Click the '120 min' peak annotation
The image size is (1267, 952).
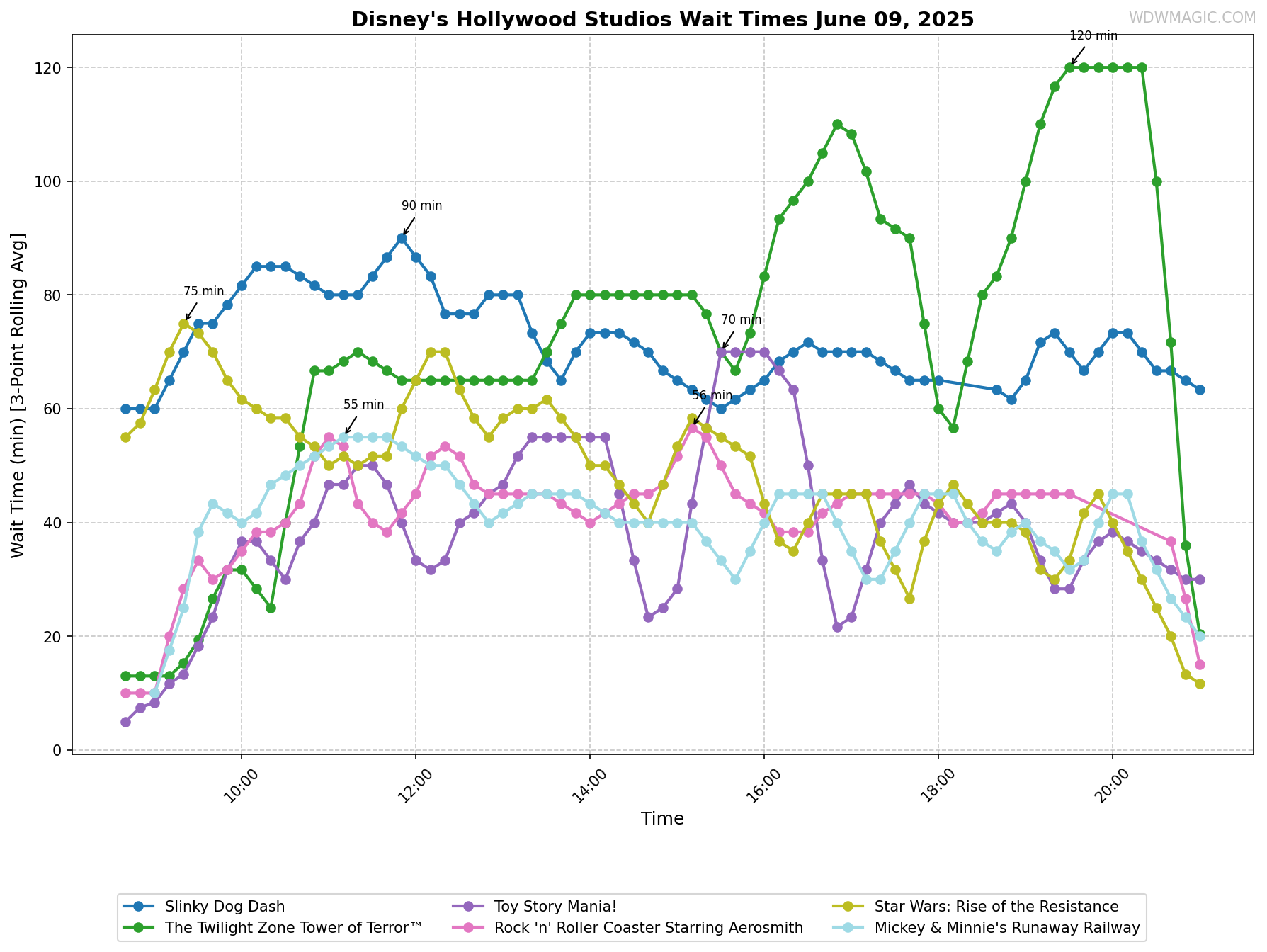1093,35
